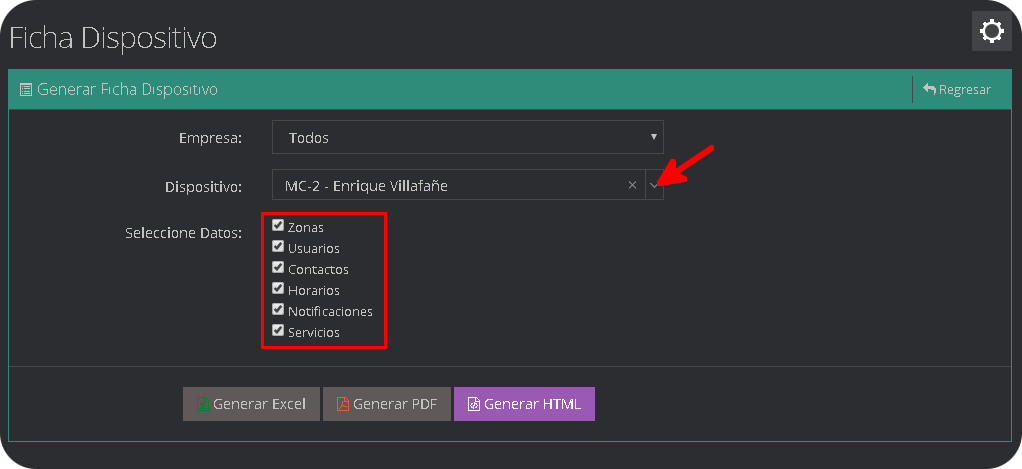The image size is (1022, 469).
Task: Click the Notificaciones label text
Action: (x=330, y=311)
